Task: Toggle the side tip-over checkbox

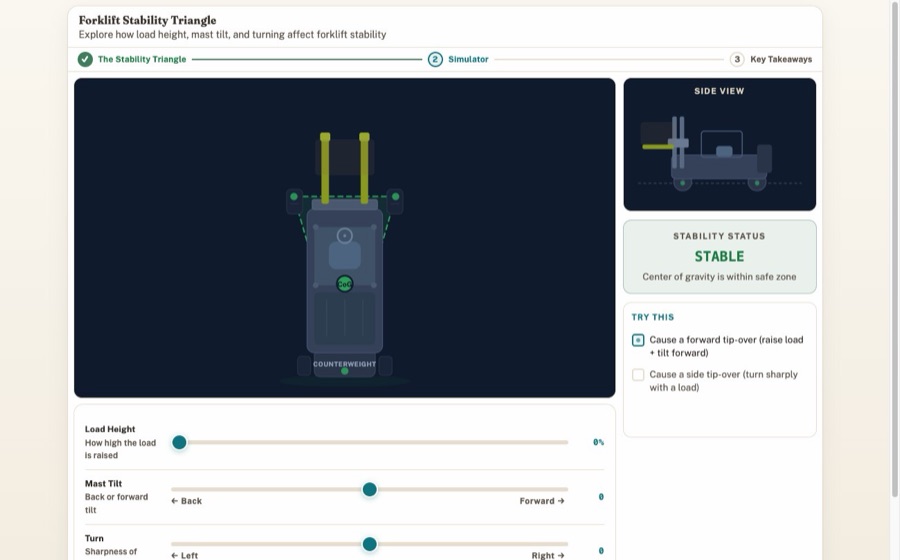Action: pos(638,375)
